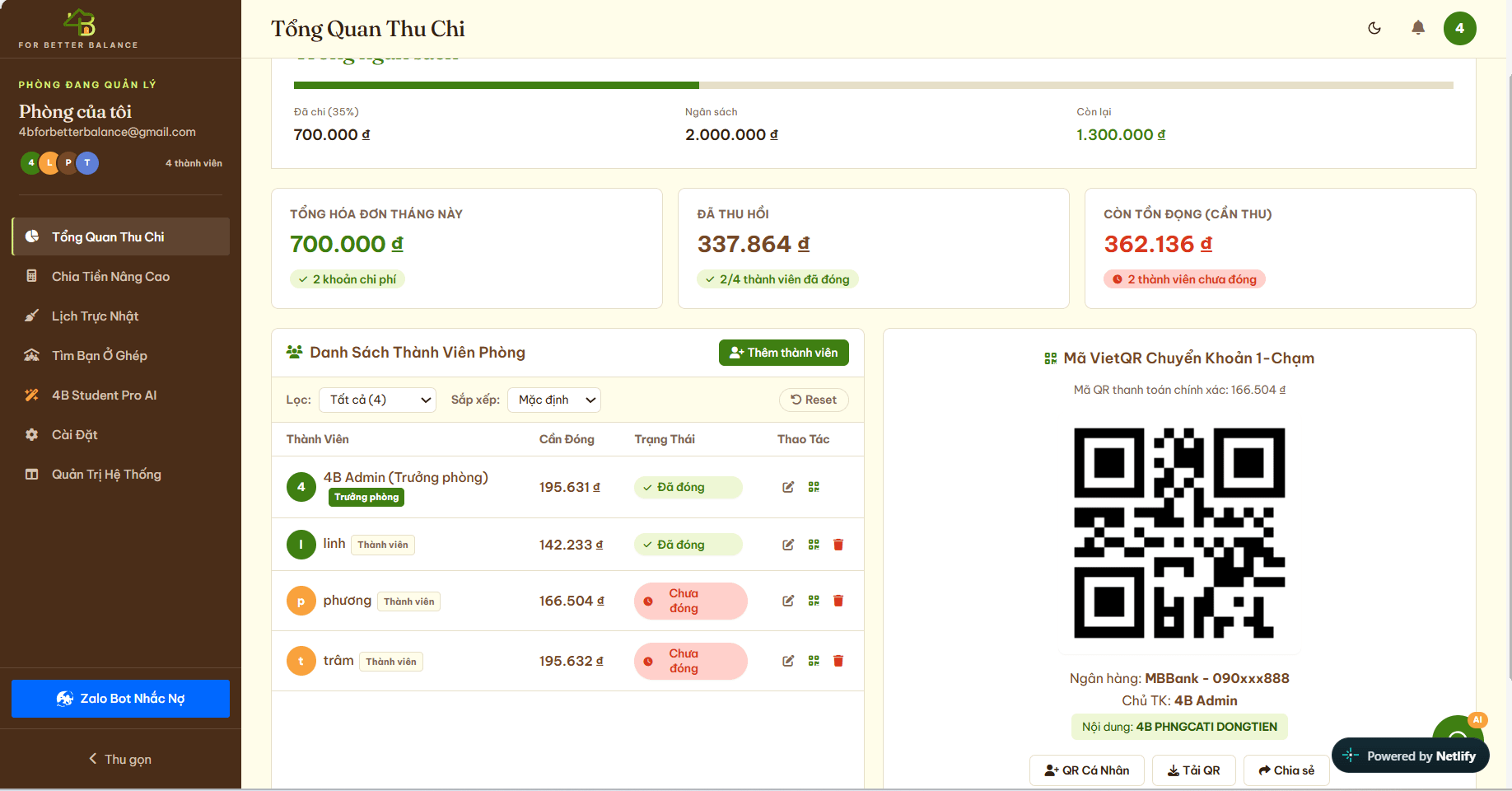Reset the member list filters

pyautogui.click(x=814, y=400)
